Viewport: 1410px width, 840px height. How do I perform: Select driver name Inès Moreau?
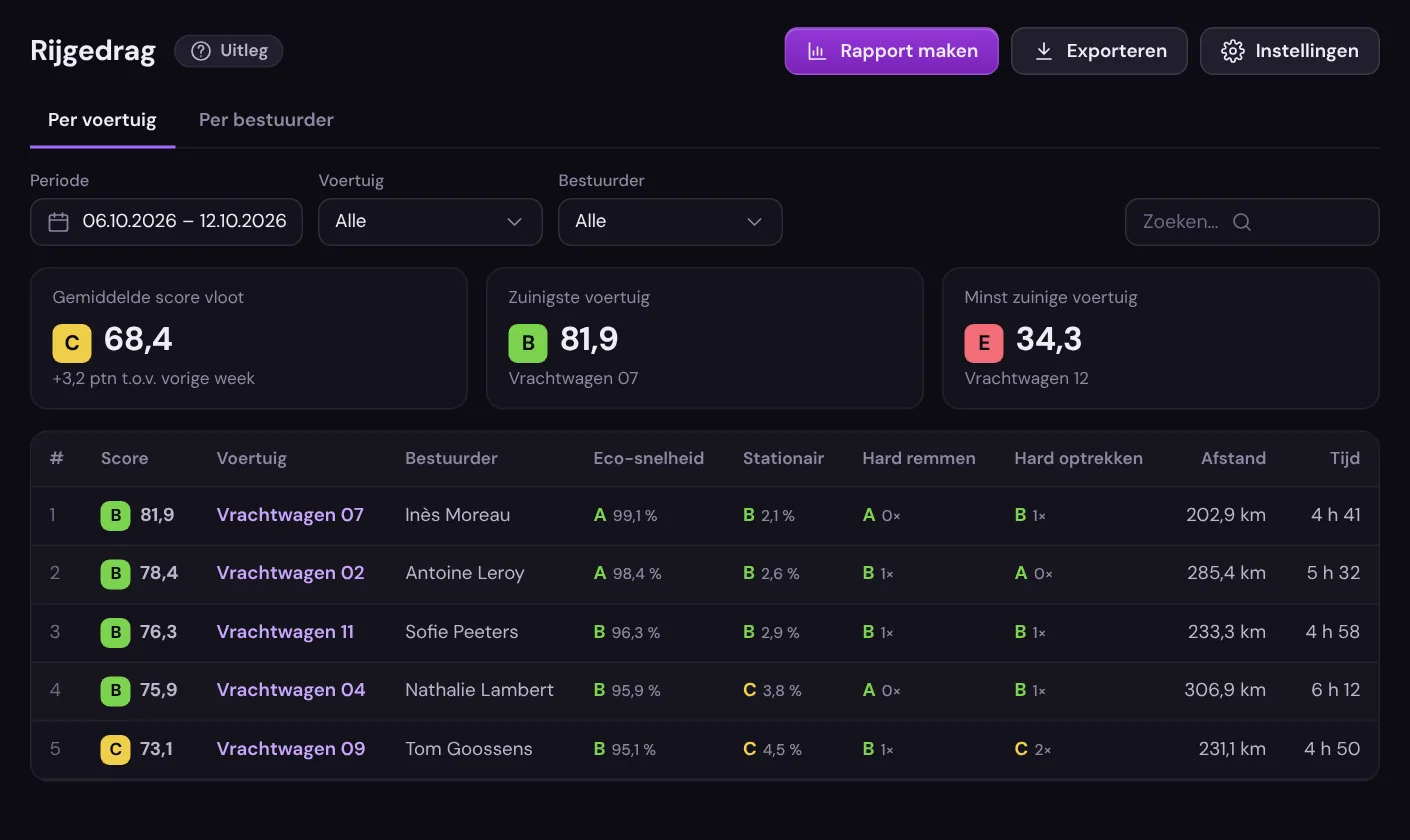(458, 515)
